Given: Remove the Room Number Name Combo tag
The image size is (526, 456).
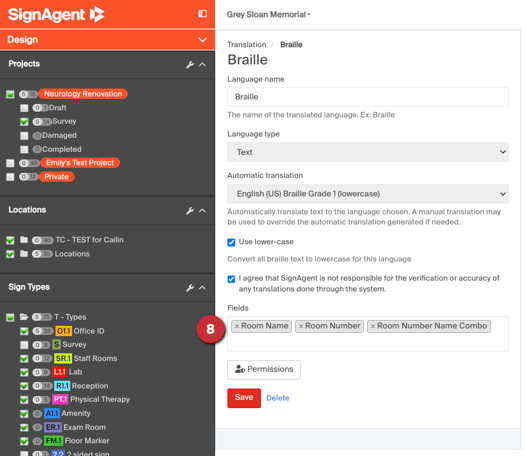Looking at the screenshot, I should (373, 326).
